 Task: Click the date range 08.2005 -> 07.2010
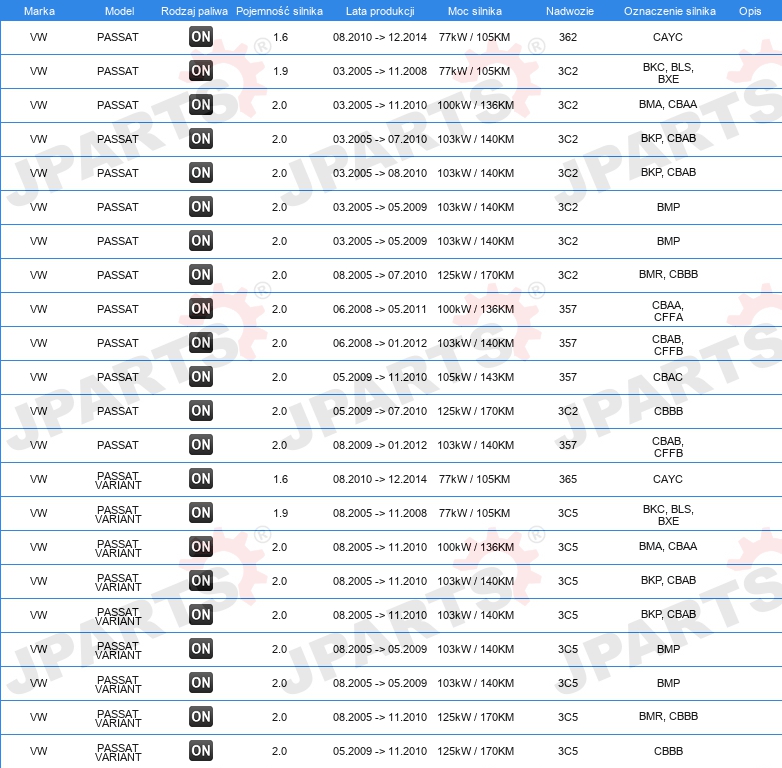[x=380, y=275]
